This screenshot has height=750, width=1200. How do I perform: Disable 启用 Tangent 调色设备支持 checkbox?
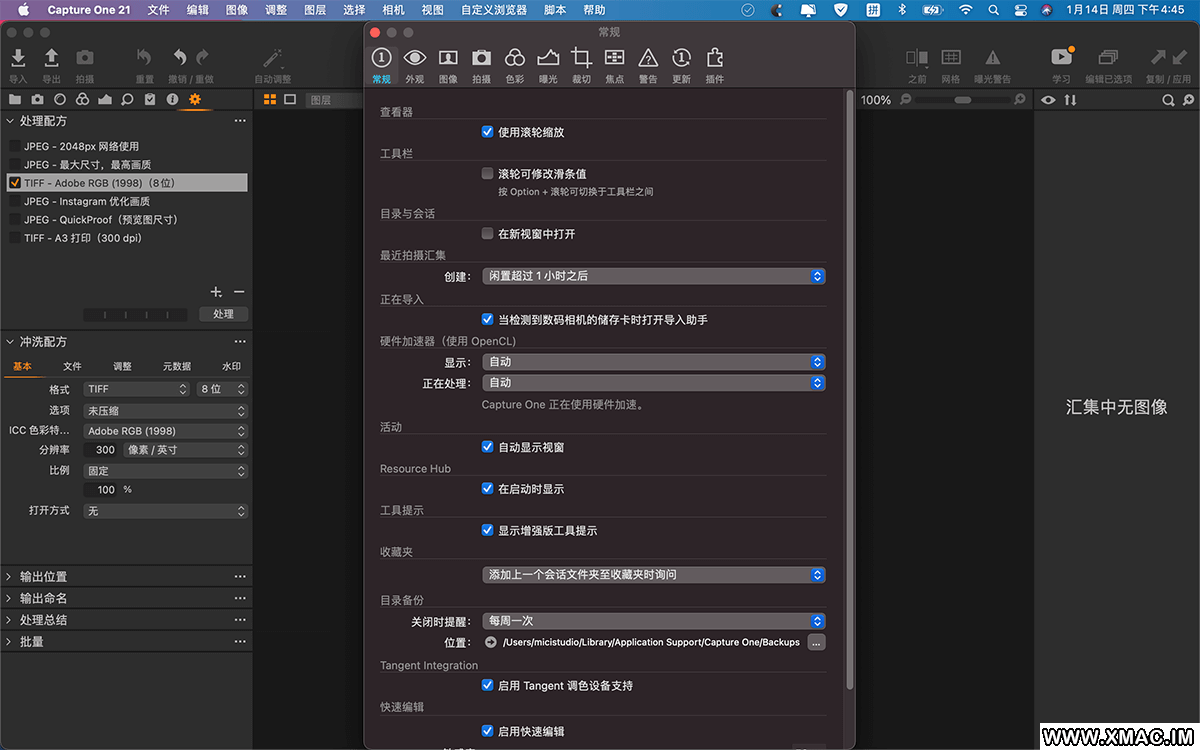pos(487,685)
